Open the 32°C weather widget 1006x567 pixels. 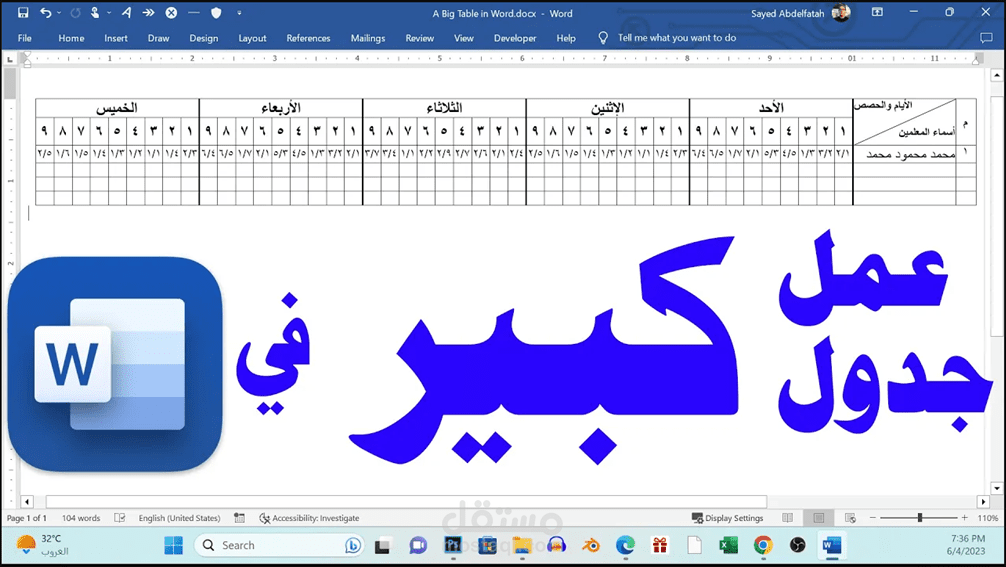(42, 545)
